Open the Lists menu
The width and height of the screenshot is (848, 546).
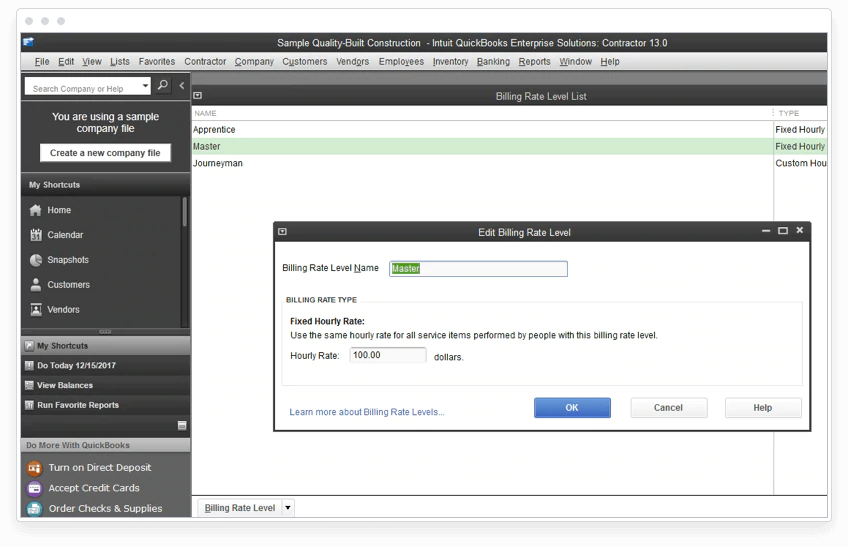[120, 62]
